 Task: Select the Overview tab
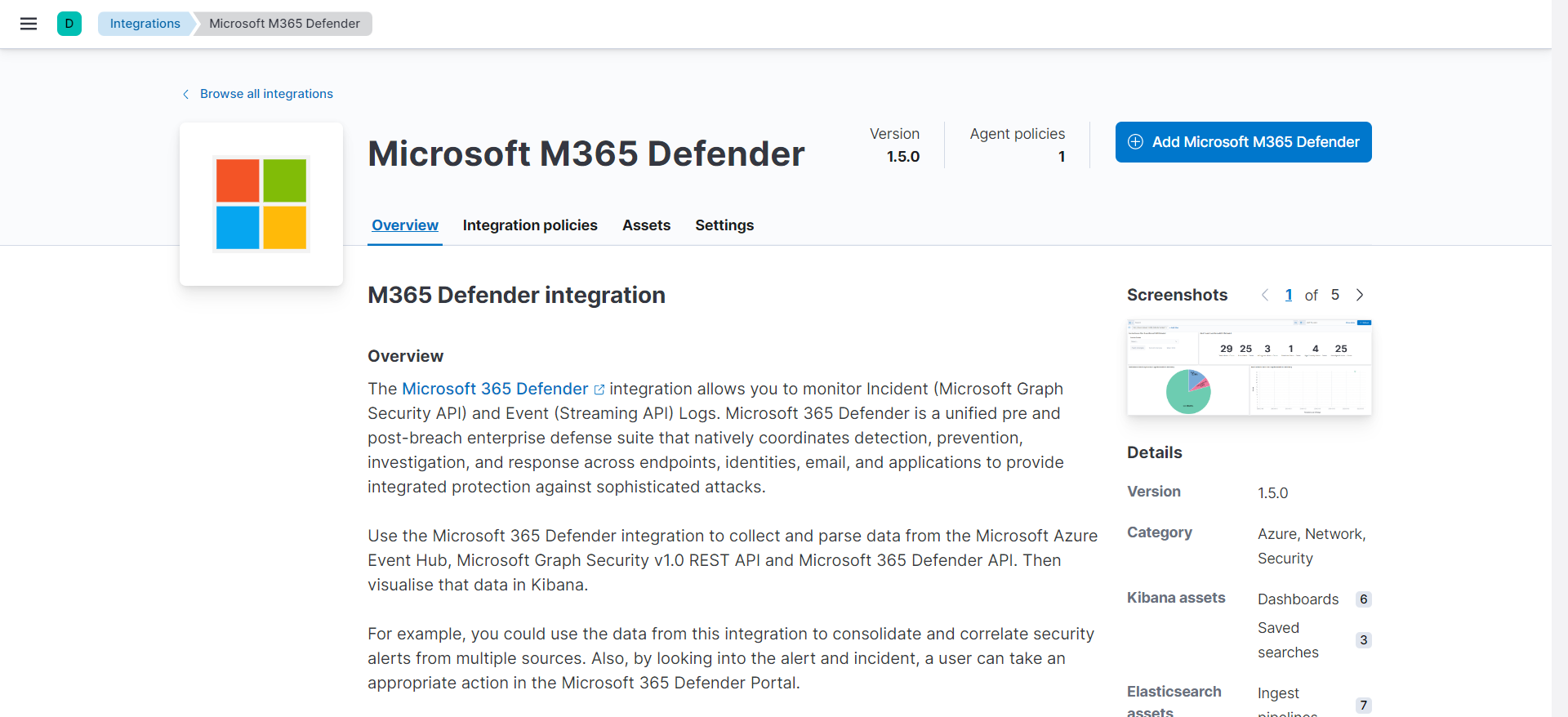click(405, 225)
